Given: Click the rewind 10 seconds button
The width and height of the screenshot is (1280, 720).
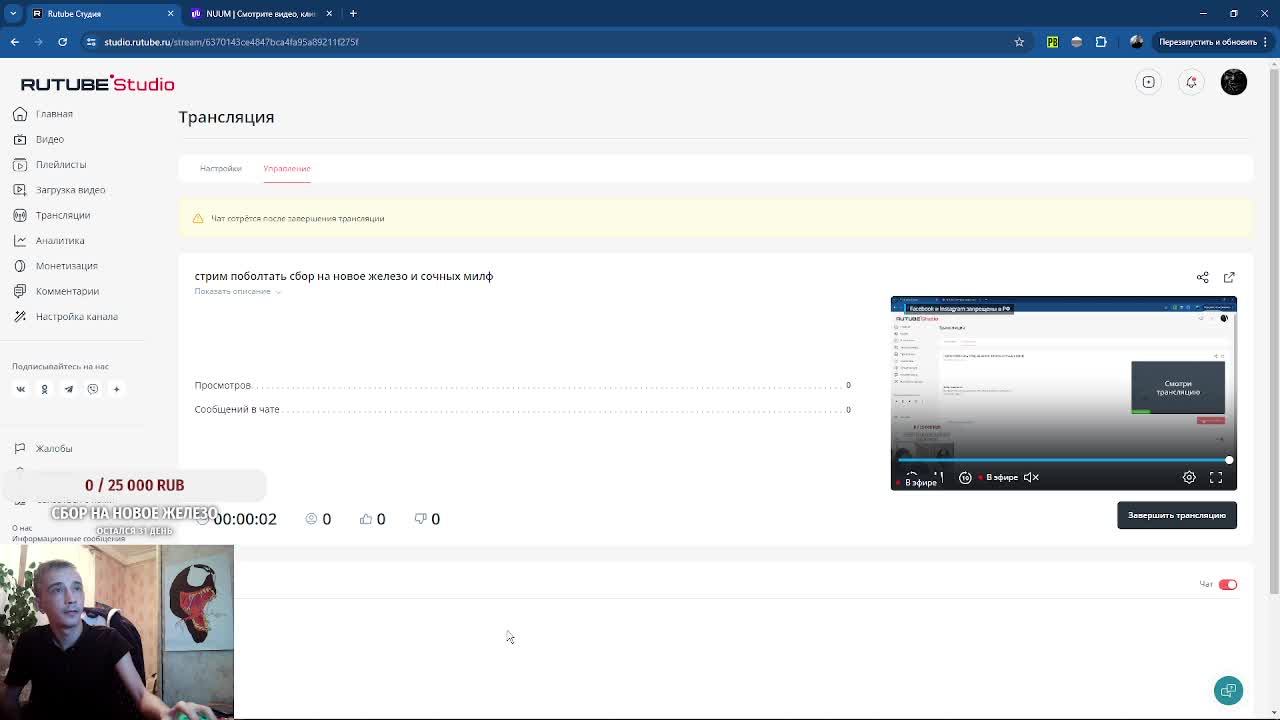Looking at the screenshot, I should 965,477.
